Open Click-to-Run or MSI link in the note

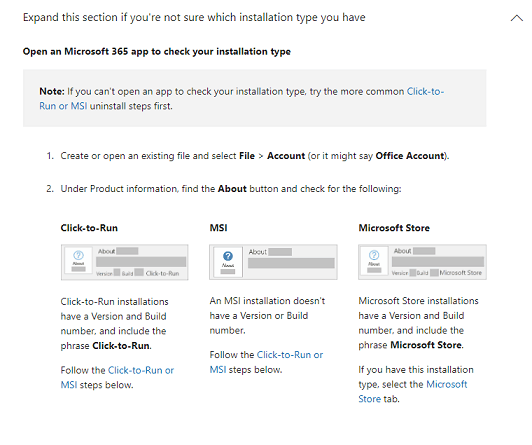pos(242,99)
